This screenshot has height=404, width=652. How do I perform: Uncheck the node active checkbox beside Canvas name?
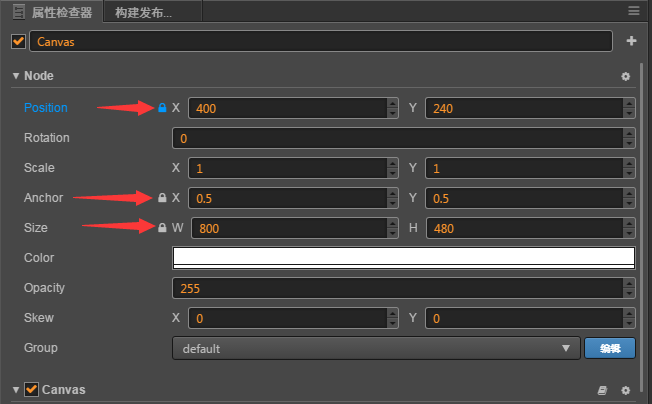click(18, 41)
